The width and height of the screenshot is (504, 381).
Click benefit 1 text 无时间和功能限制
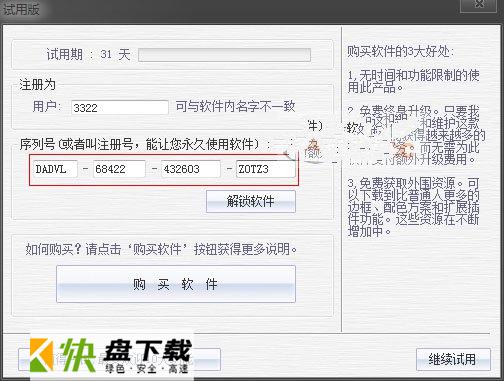tap(413, 81)
